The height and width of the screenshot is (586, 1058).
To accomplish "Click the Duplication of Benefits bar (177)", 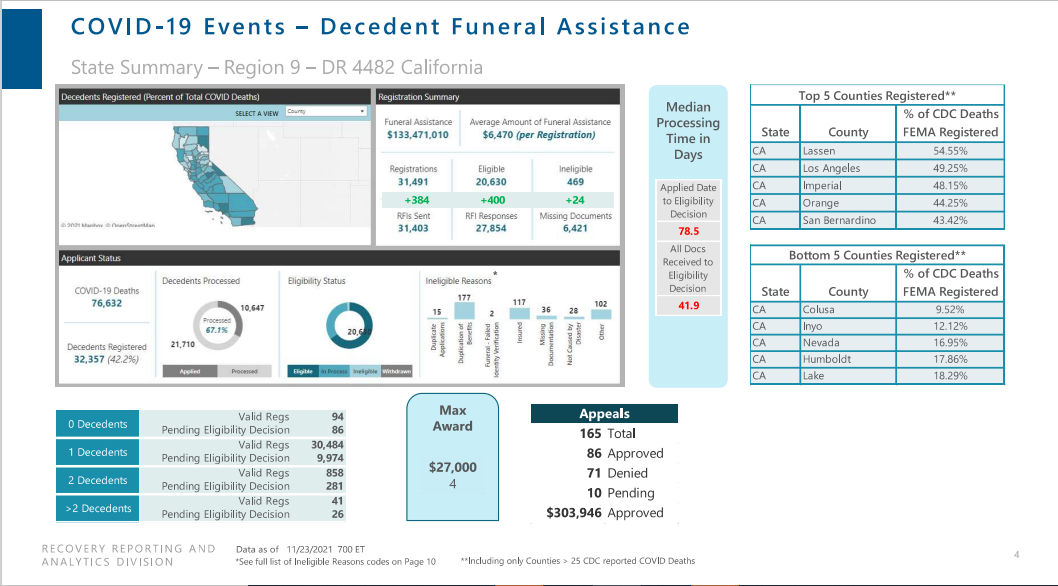I will tap(464, 311).
